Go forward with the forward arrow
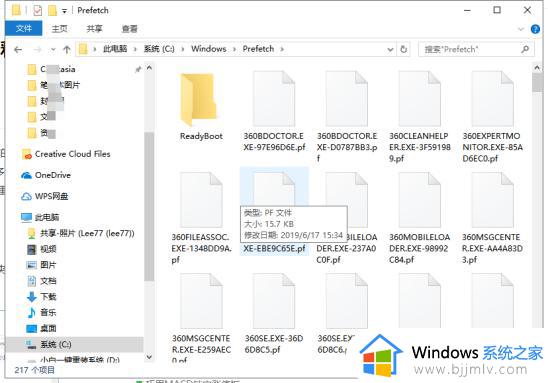The image size is (548, 383). coord(37,50)
